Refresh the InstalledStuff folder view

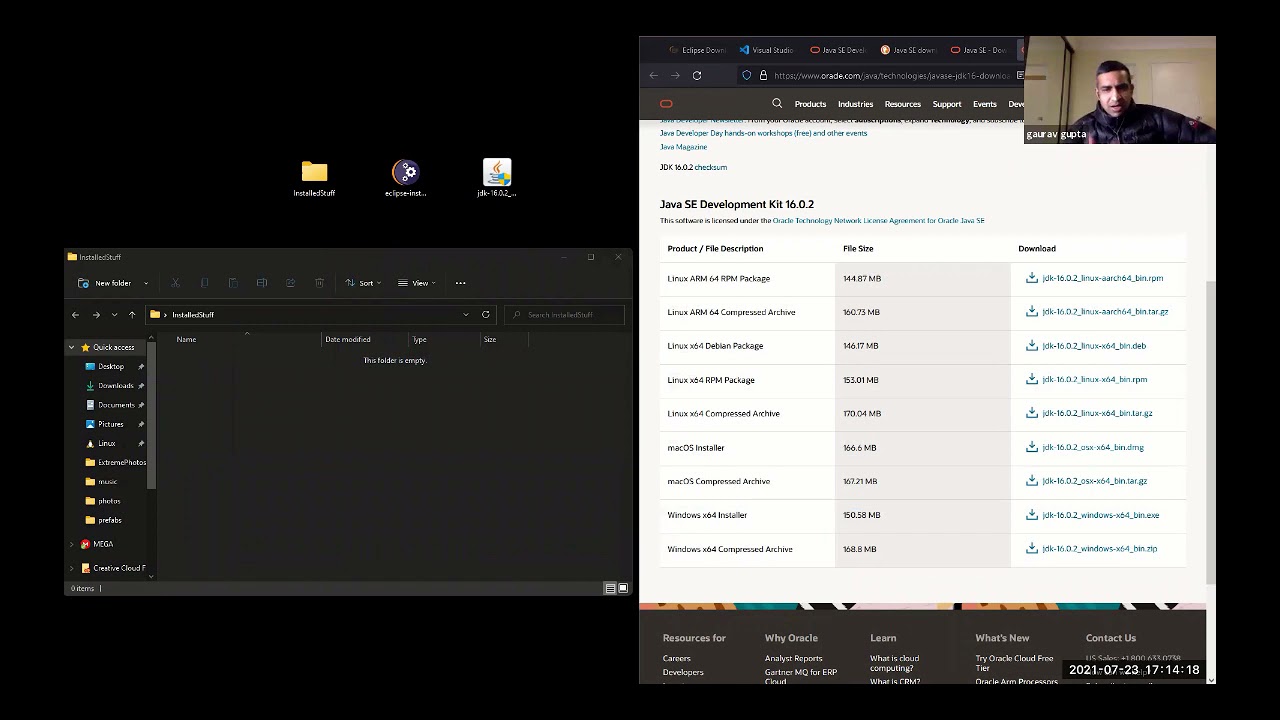point(486,315)
